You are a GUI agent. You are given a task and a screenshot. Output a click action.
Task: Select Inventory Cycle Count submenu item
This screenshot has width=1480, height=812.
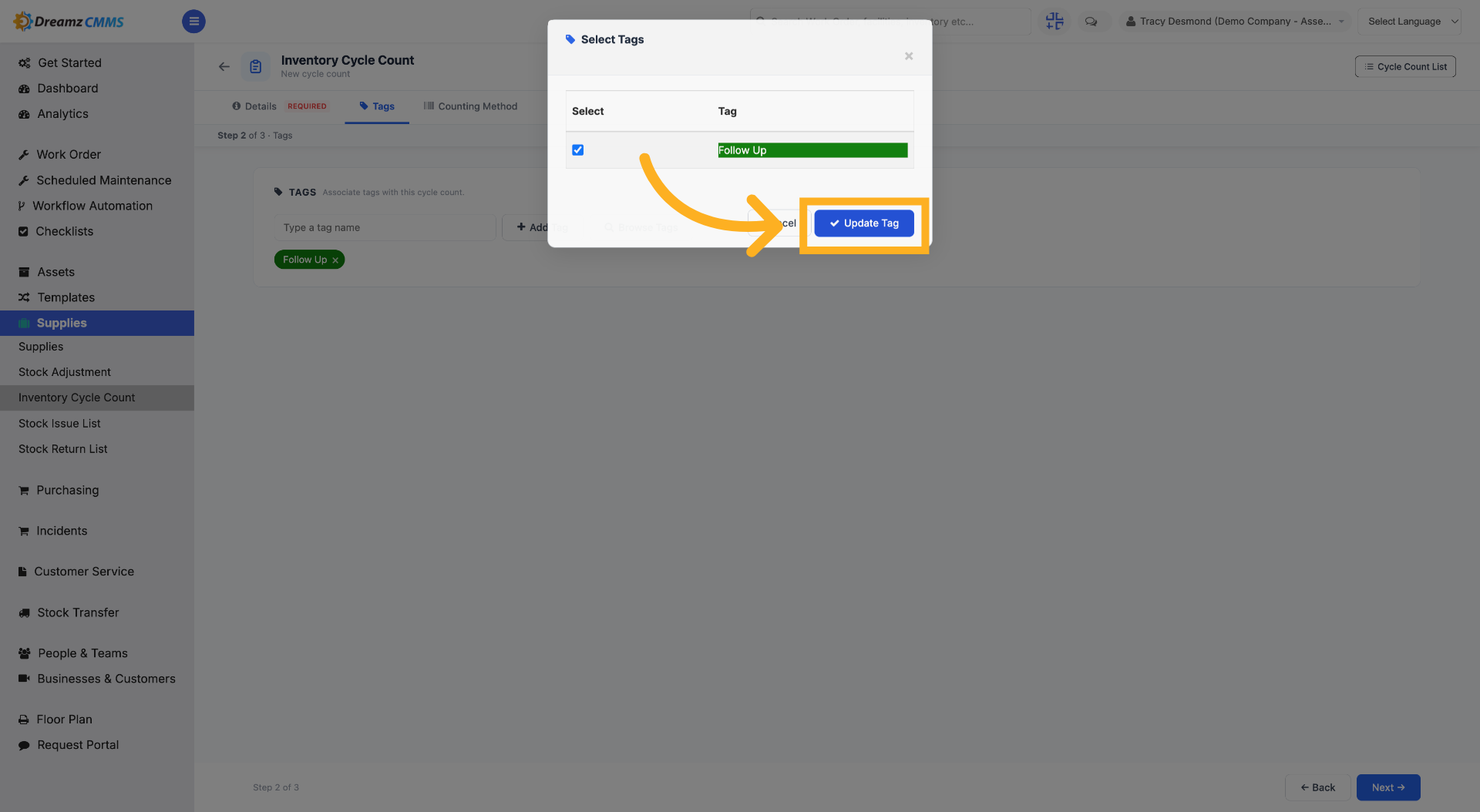[97, 398]
